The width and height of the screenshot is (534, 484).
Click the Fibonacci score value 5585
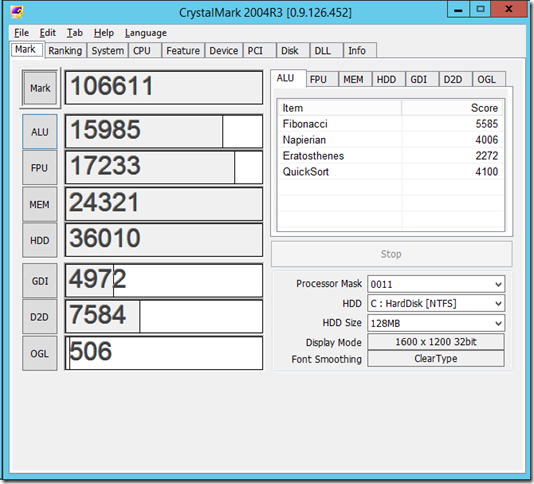tap(487, 124)
